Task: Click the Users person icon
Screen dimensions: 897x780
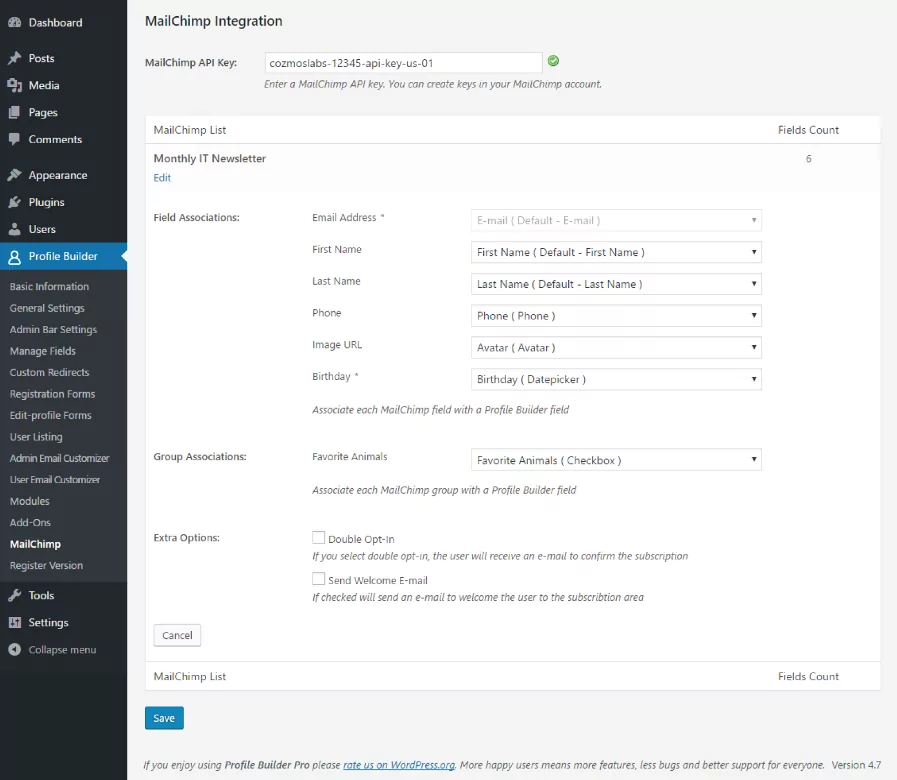Action: 15,229
